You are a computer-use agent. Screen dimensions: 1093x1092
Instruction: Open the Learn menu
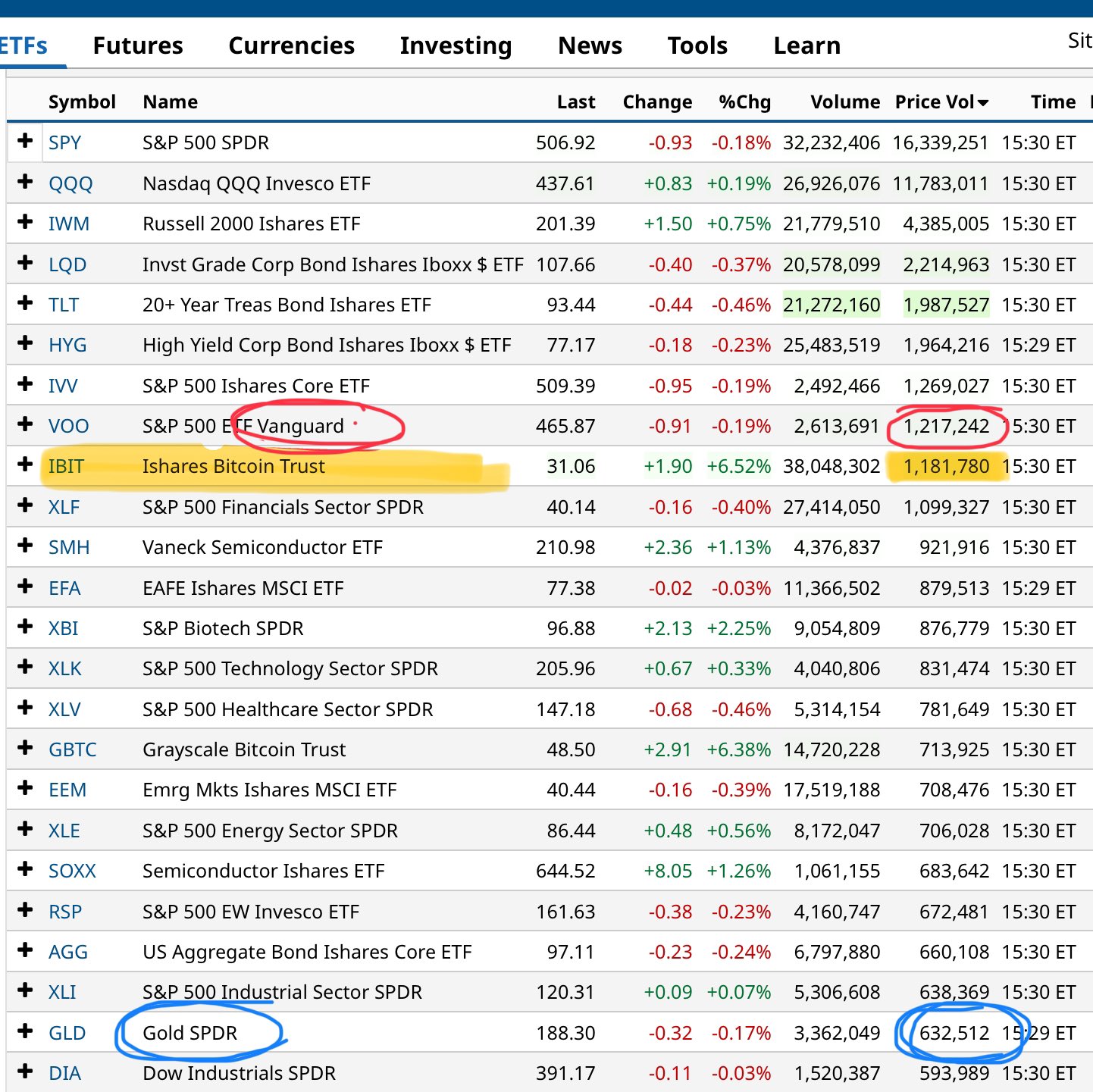pos(806,45)
